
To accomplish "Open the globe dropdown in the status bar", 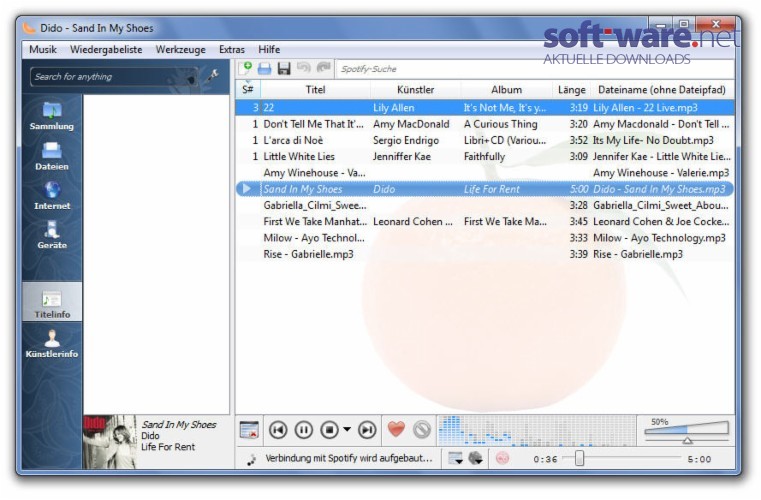I will (x=476, y=458).
